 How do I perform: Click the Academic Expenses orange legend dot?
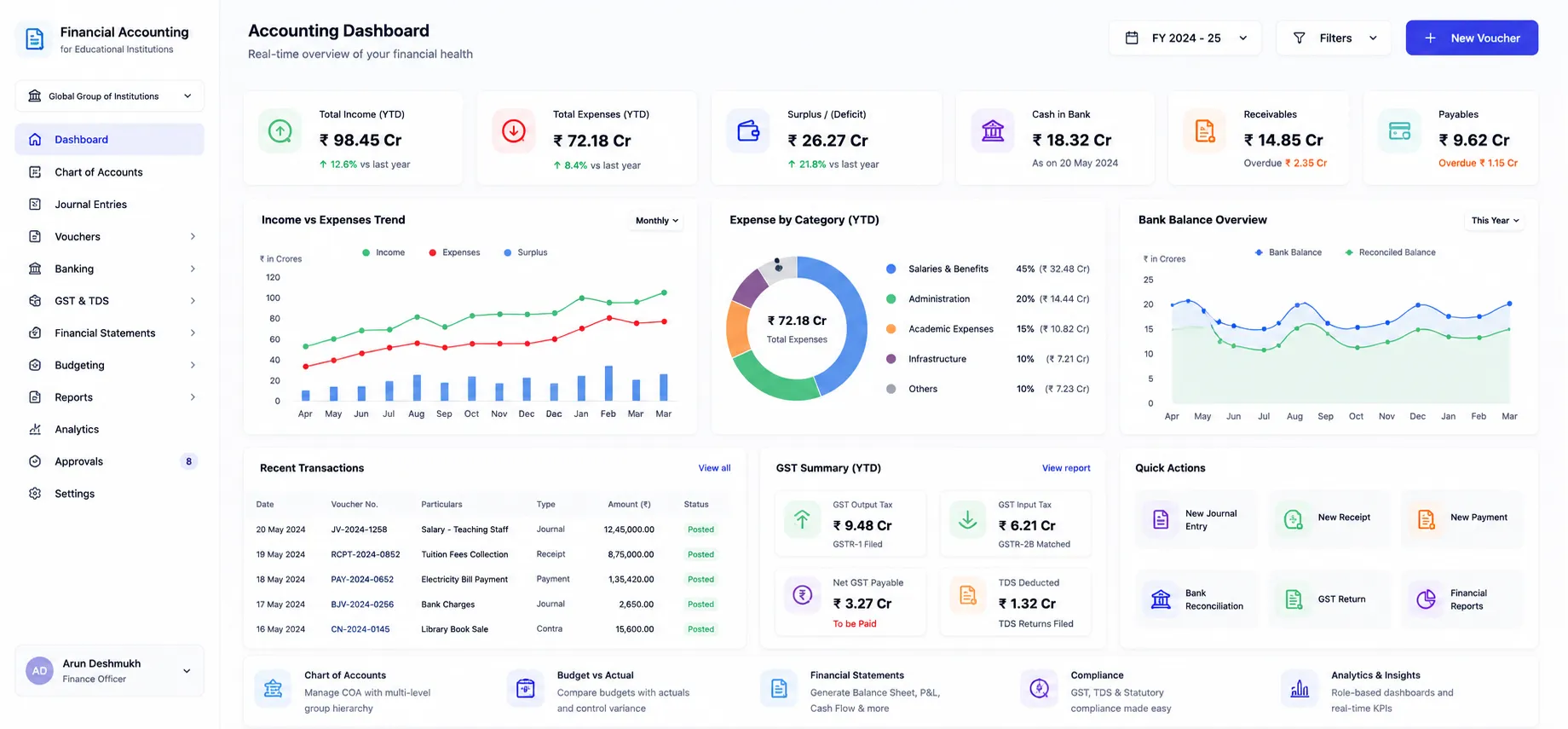tap(891, 329)
